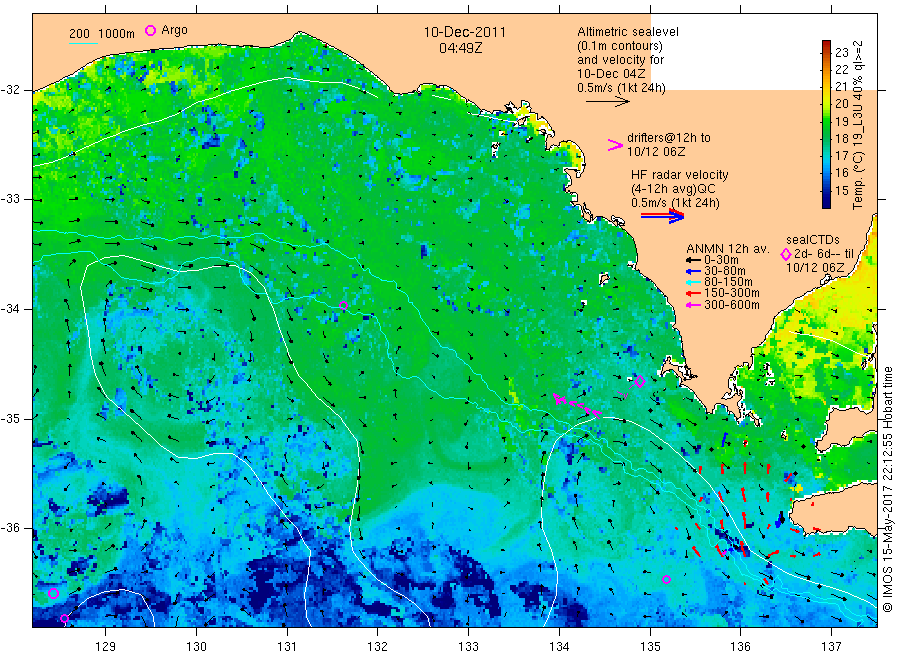Click Argo marker near 36.8°S 128.5°E
The width and height of the screenshot is (900, 660).
click(x=64, y=618)
